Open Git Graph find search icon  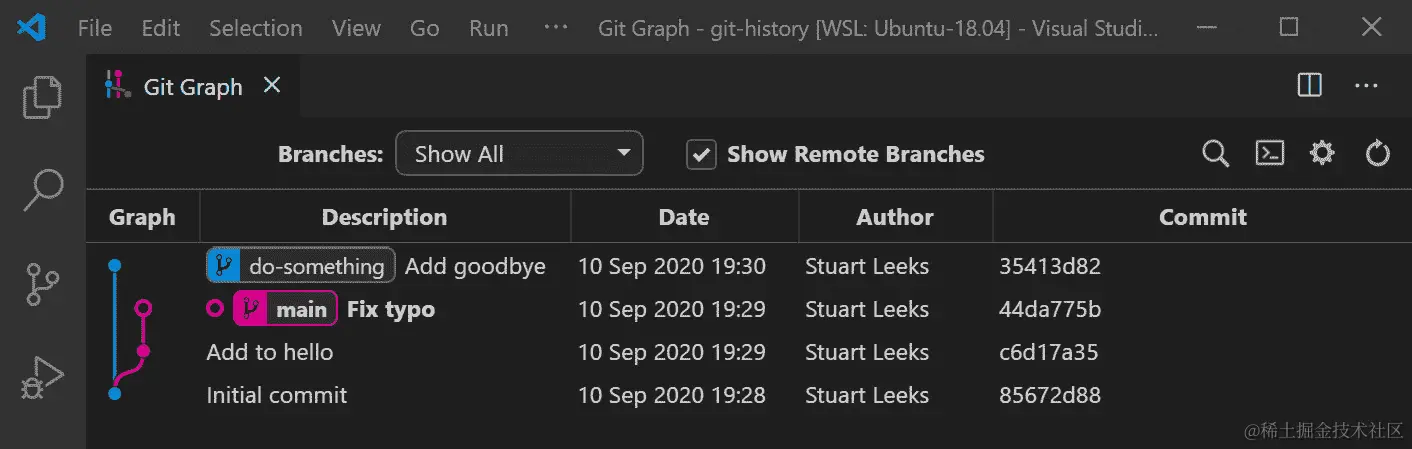(x=1215, y=154)
